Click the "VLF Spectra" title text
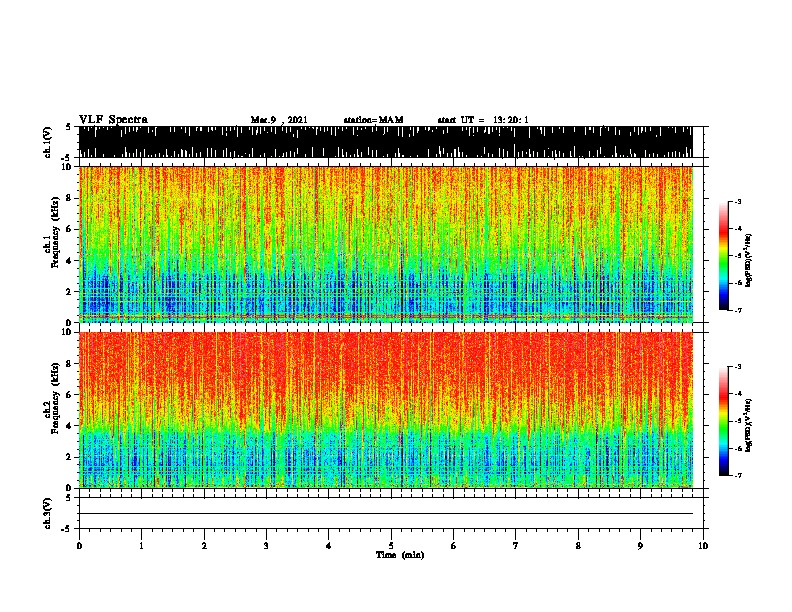The height and width of the screenshot is (612, 792). coord(113,119)
